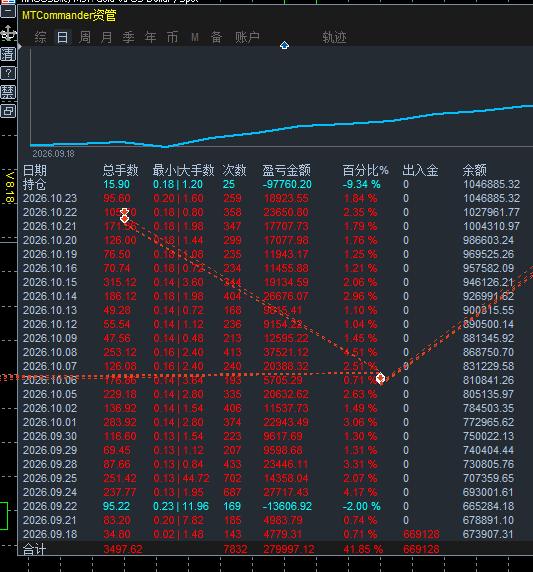The height and width of the screenshot is (572, 533).
Task: Click the overlapping windows restore icon
Action: pos(8,111)
